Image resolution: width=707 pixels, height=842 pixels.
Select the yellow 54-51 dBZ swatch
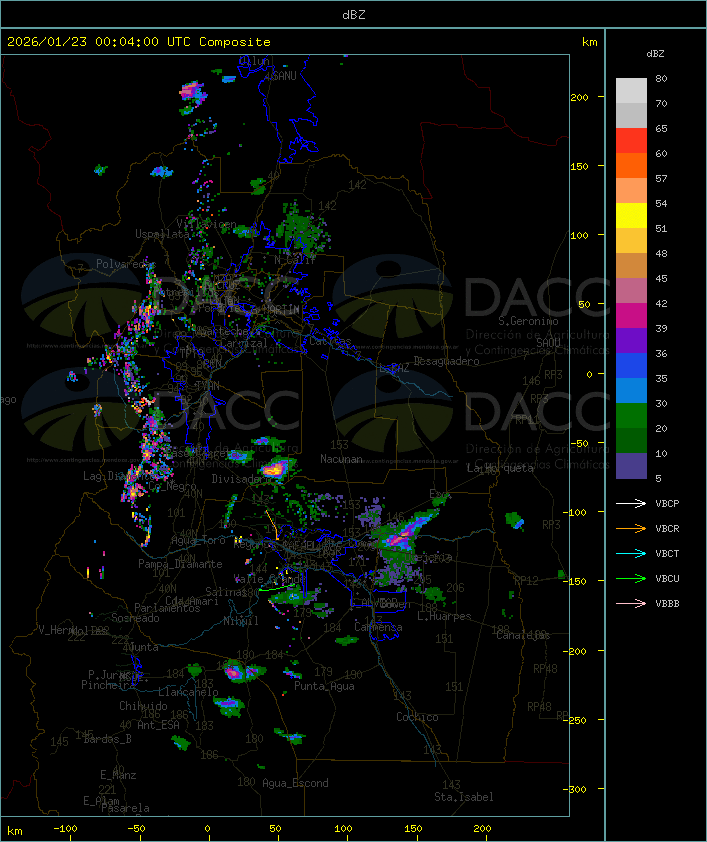(631, 216)
